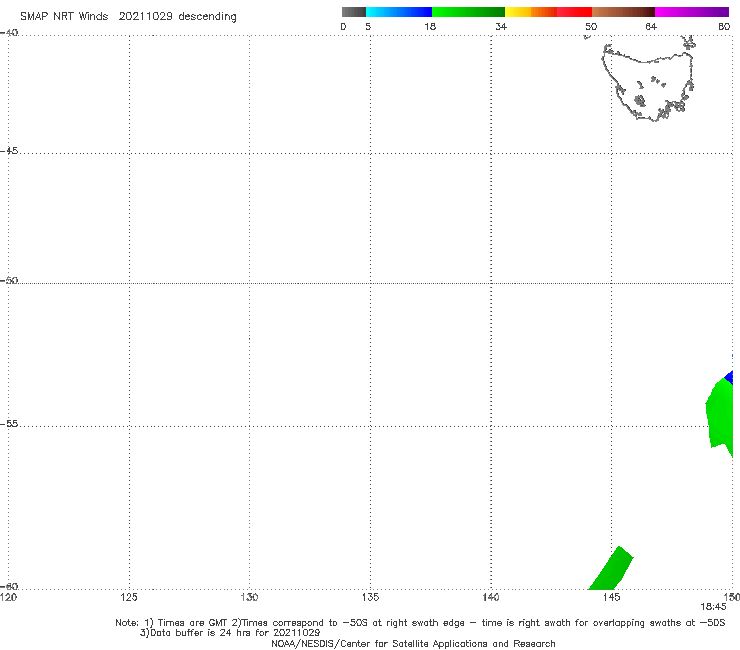
Task: Click the color bar label 18
Action: click(x=430, y=26)
